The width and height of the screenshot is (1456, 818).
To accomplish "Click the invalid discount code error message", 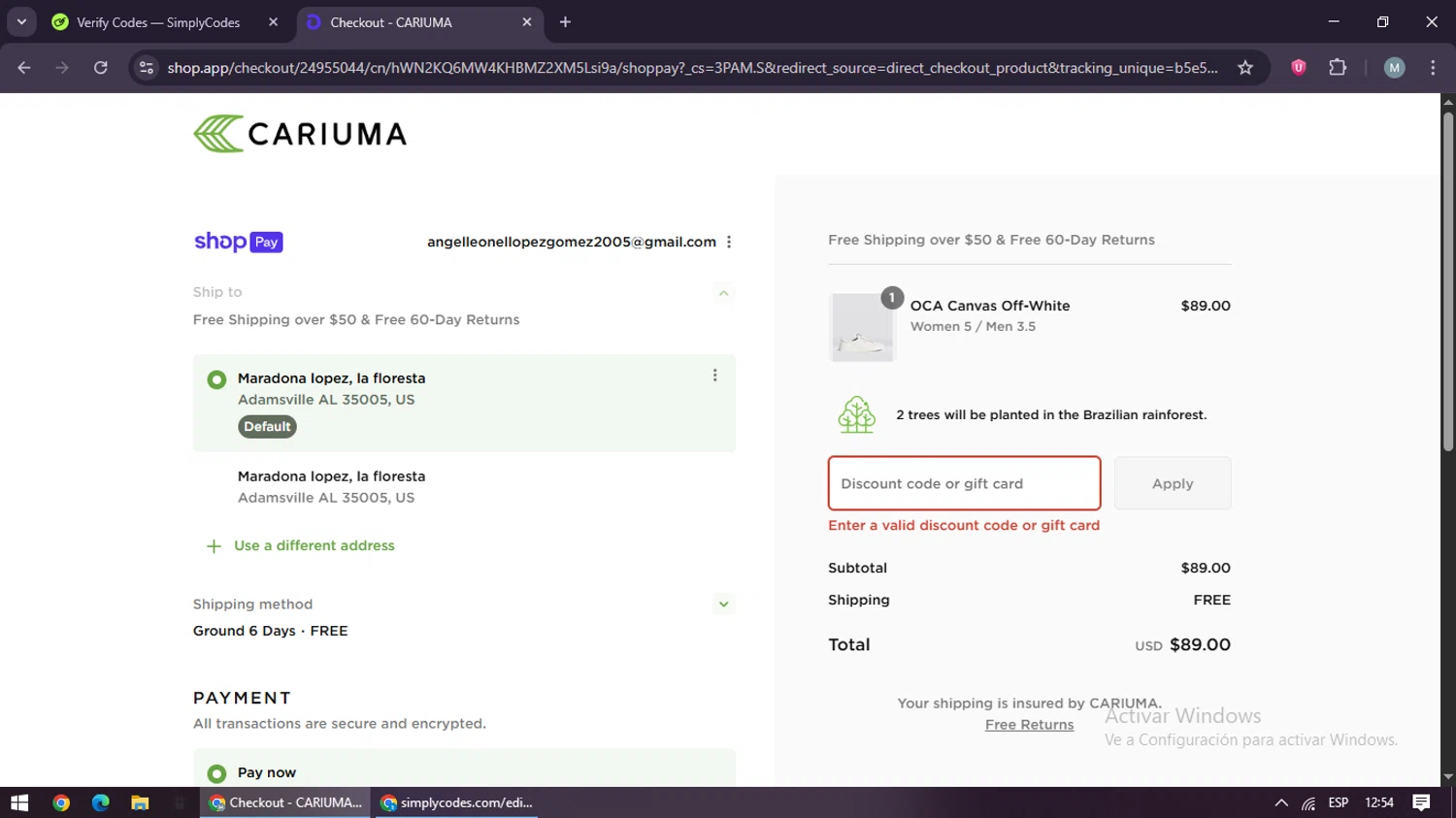I will pyautogui.click(x=964, y=525).
